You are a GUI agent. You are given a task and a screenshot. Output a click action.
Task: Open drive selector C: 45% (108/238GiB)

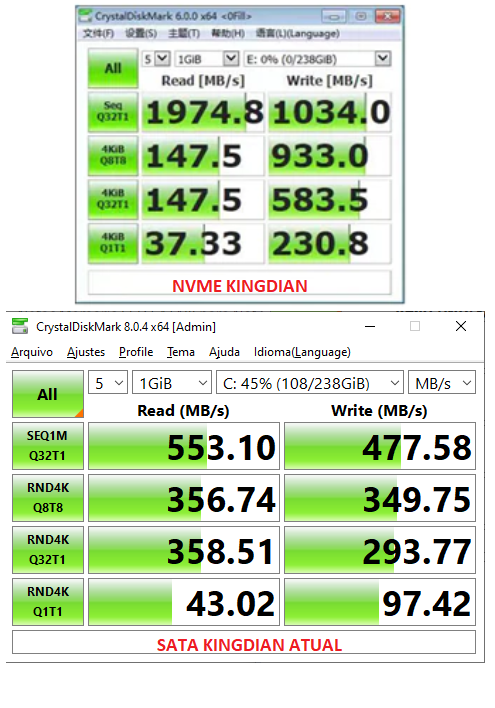pyautogui.click(x=310, y=383)
